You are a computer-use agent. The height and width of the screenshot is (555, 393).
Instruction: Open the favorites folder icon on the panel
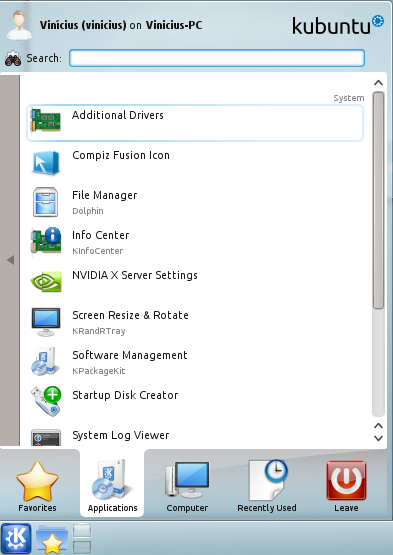point(52,539)
